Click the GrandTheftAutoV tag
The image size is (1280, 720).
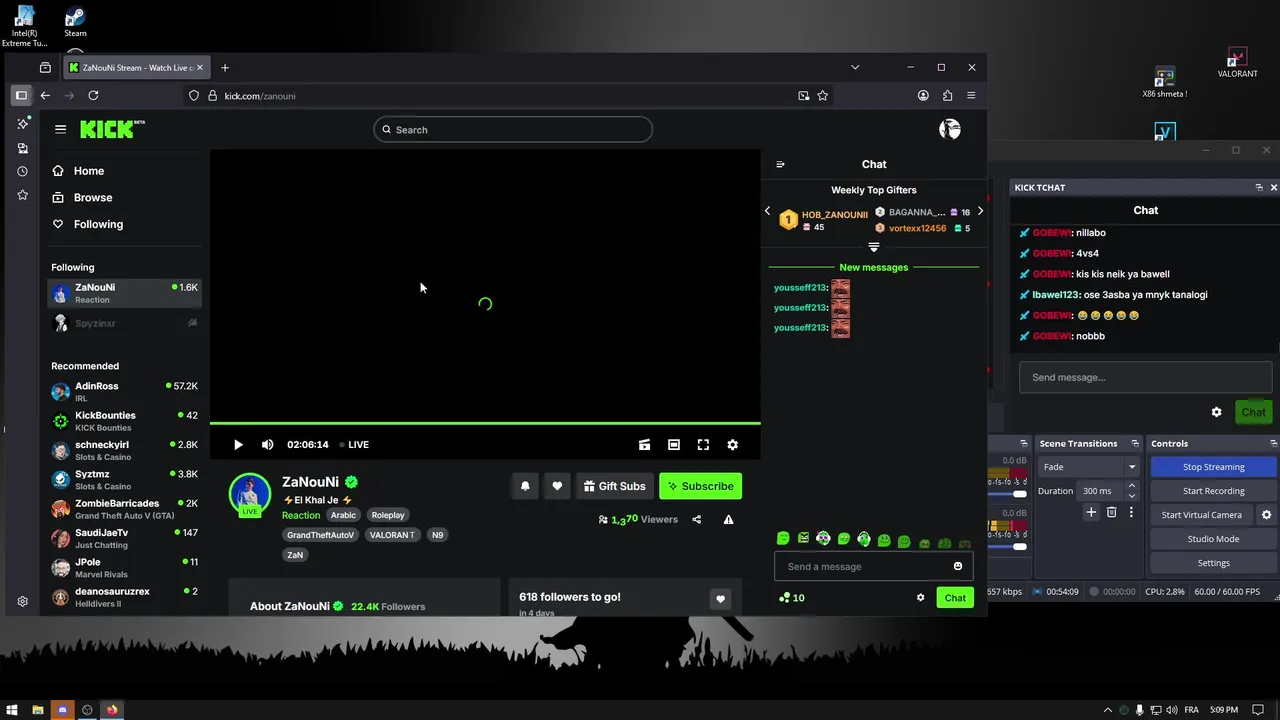tap(320, 535)
